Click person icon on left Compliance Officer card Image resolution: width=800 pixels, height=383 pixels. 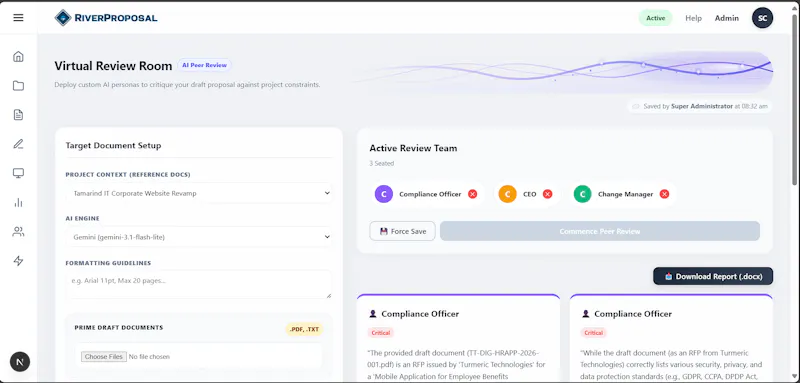coord(373,314)
